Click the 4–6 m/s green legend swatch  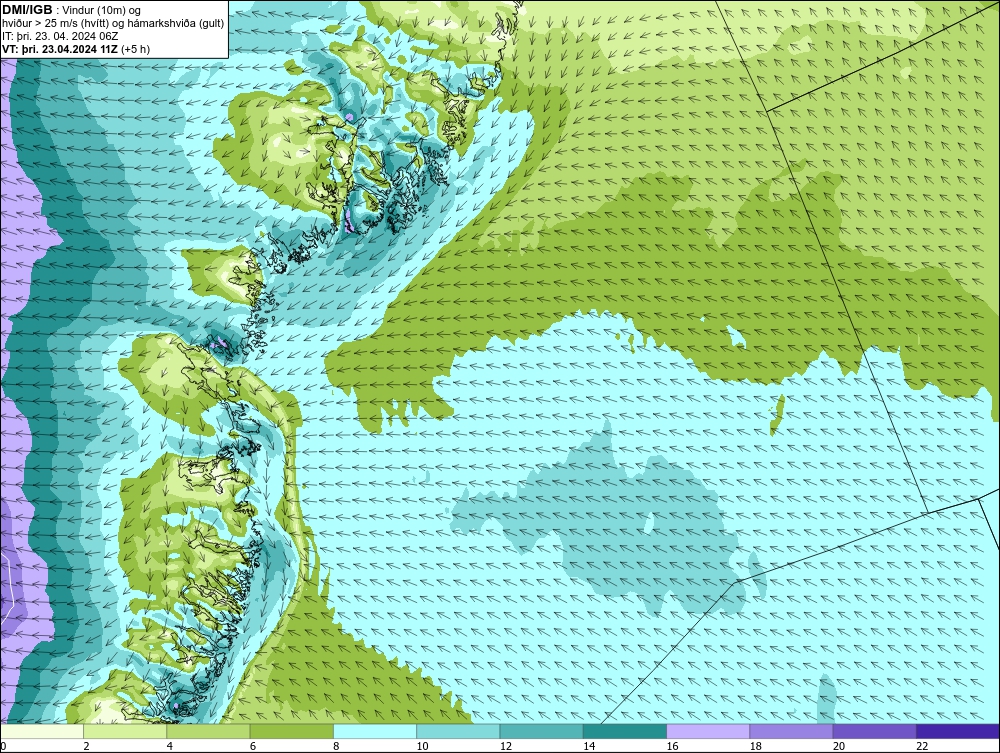(x=209, y=731)
